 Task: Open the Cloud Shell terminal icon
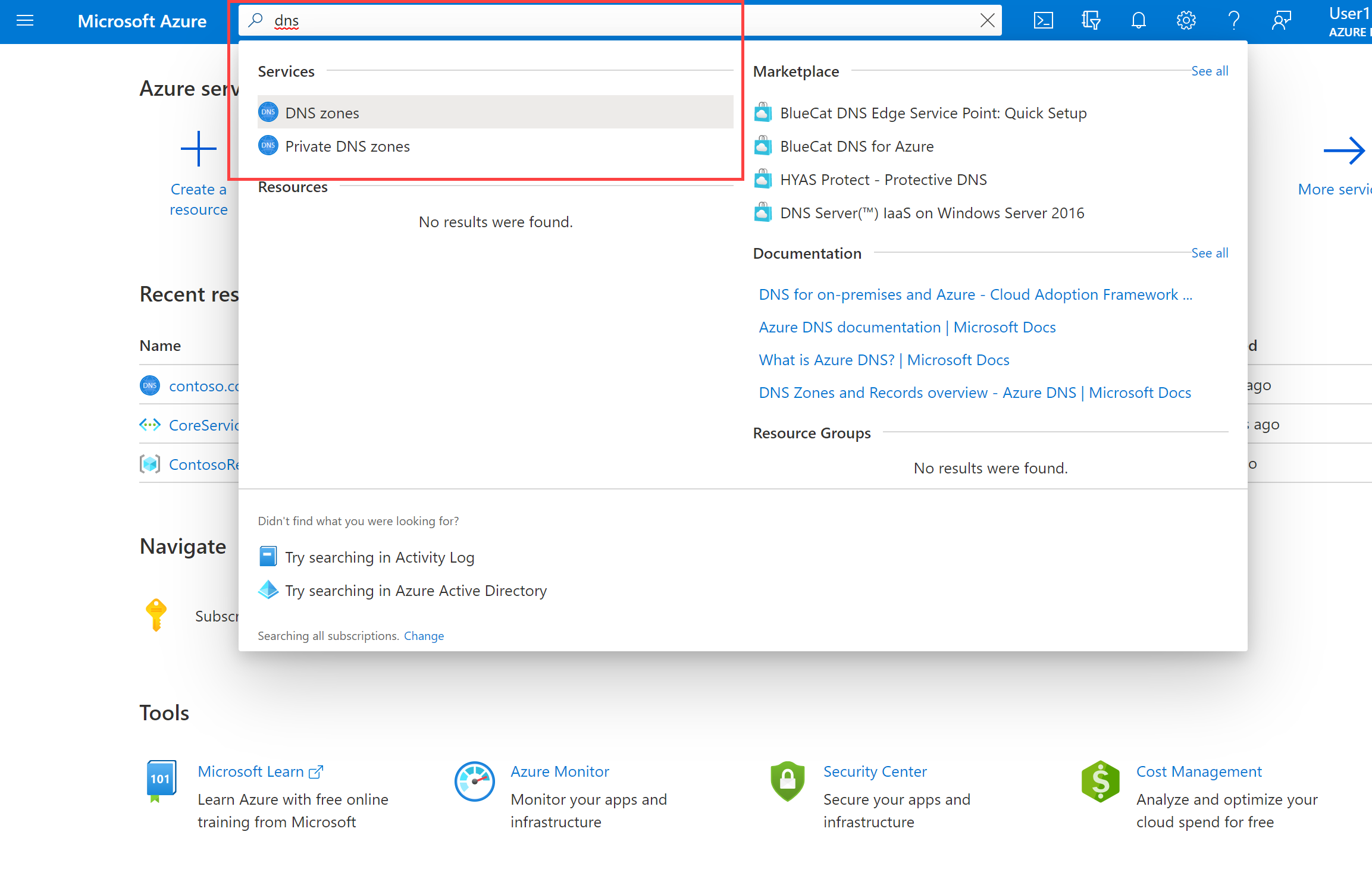click(x=1043, y=20)
